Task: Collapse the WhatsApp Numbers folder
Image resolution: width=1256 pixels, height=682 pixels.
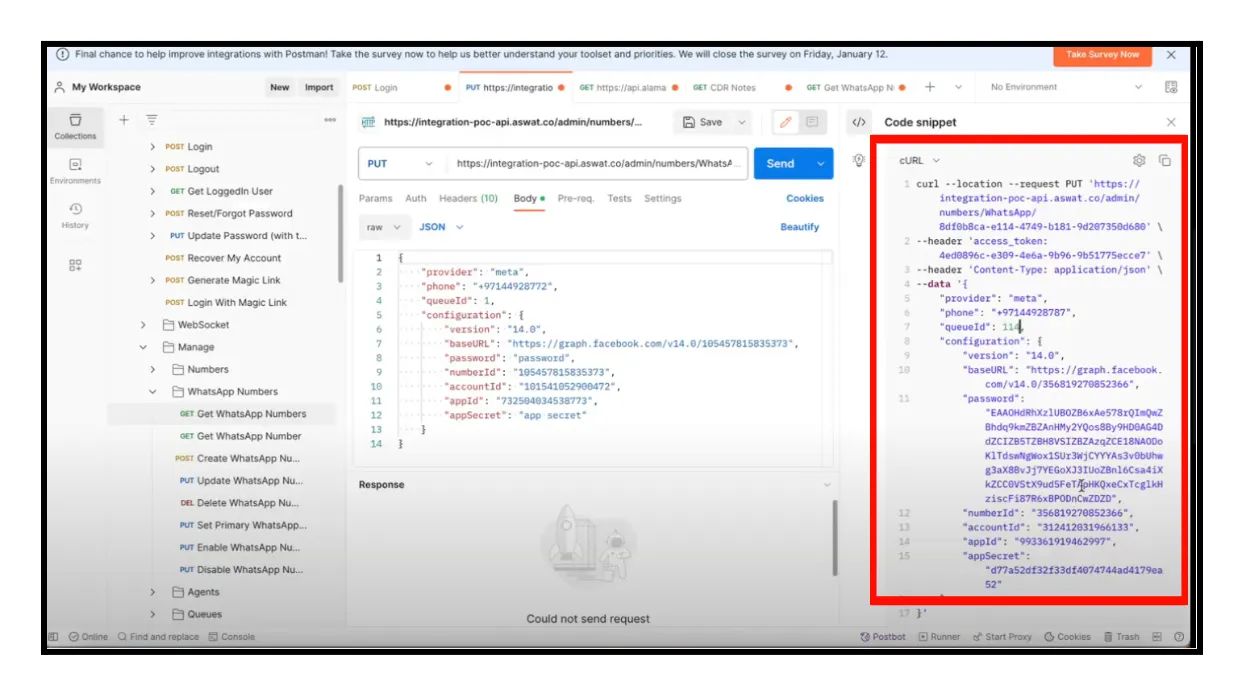Action: click(x=153, y=392)
